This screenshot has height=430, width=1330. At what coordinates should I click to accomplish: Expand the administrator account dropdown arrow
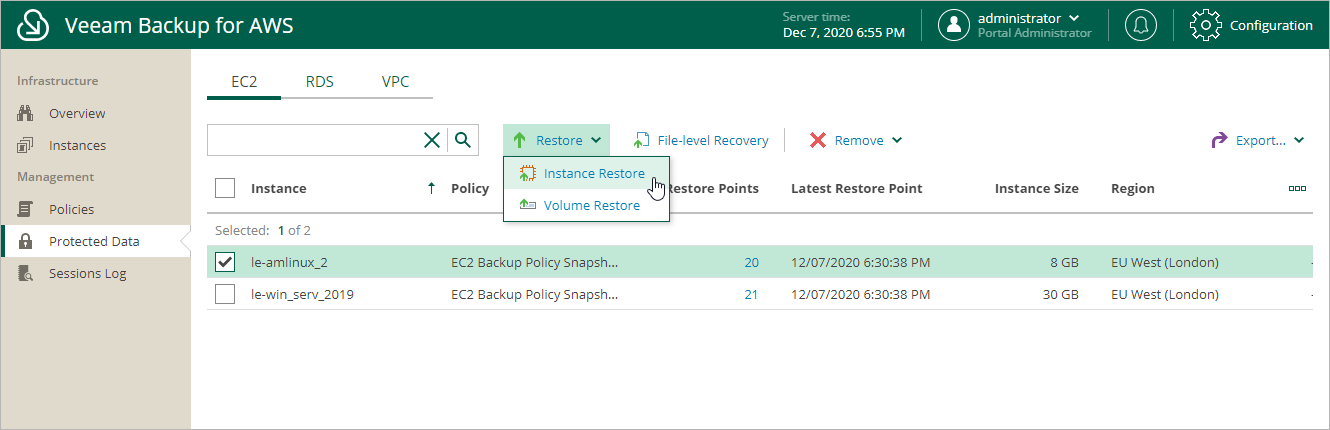tap(1074, 18)
